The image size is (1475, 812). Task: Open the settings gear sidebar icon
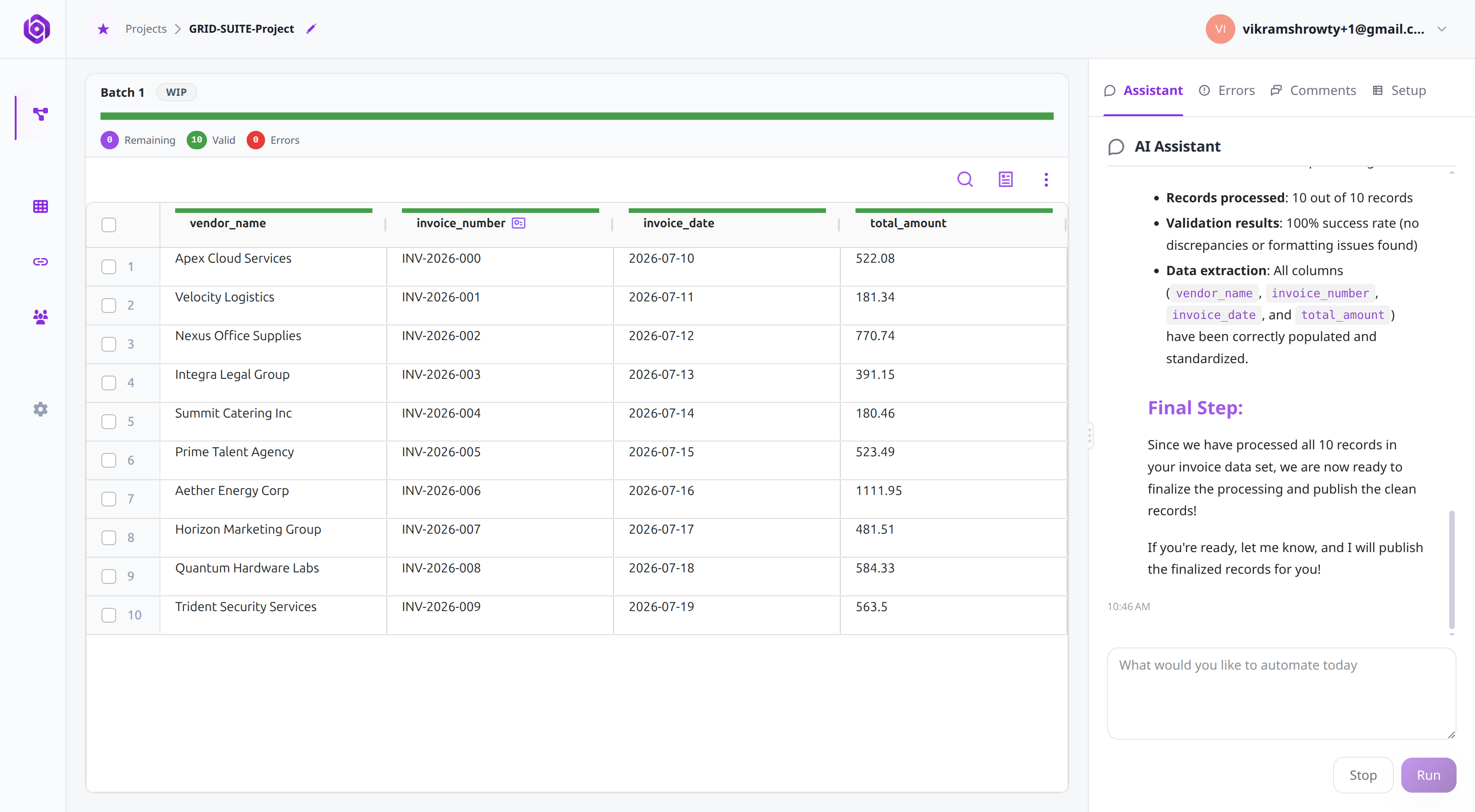coord(40,409)
